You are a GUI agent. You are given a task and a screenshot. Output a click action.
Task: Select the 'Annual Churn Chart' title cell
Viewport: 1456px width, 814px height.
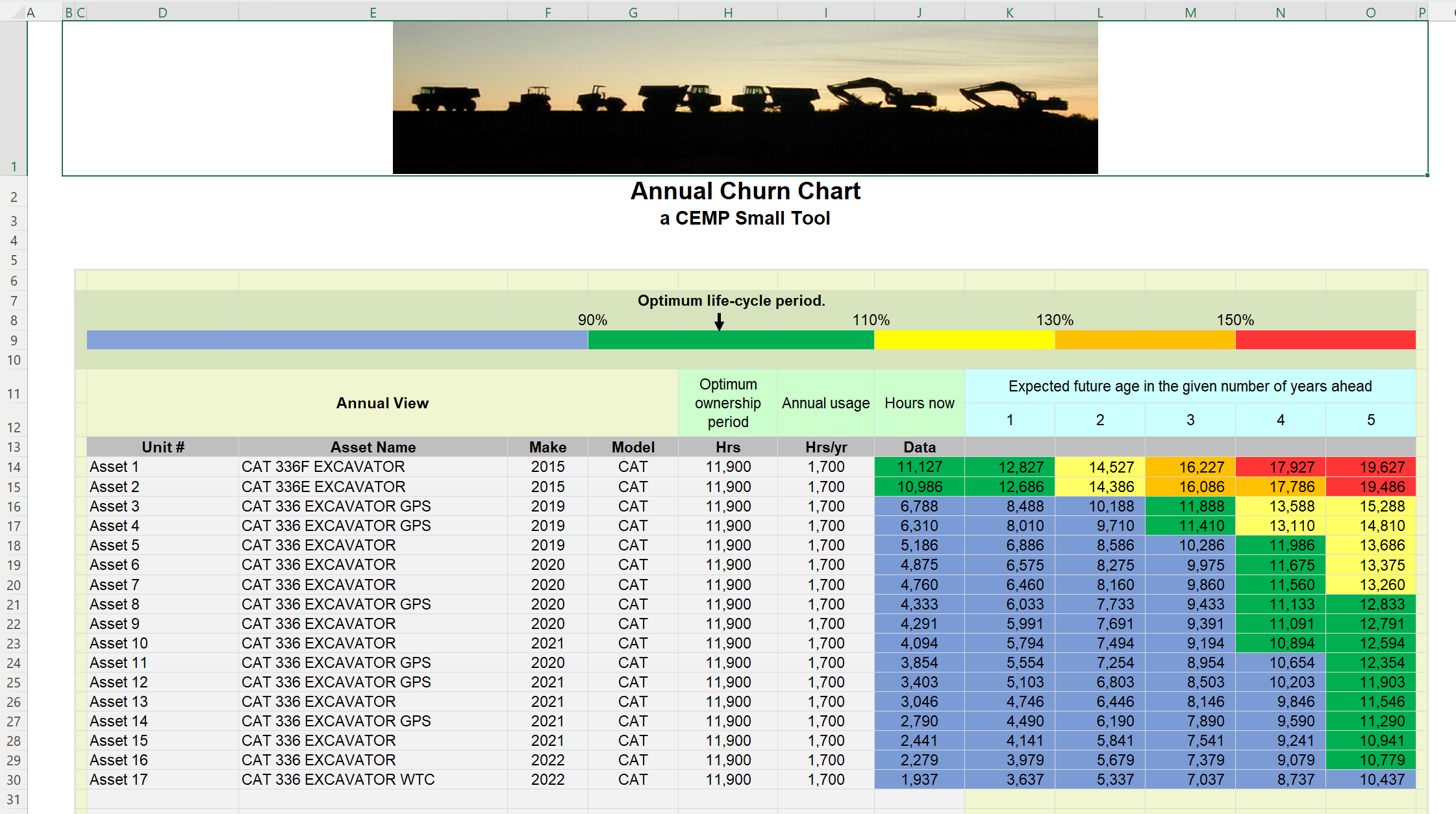pos(745,191)
